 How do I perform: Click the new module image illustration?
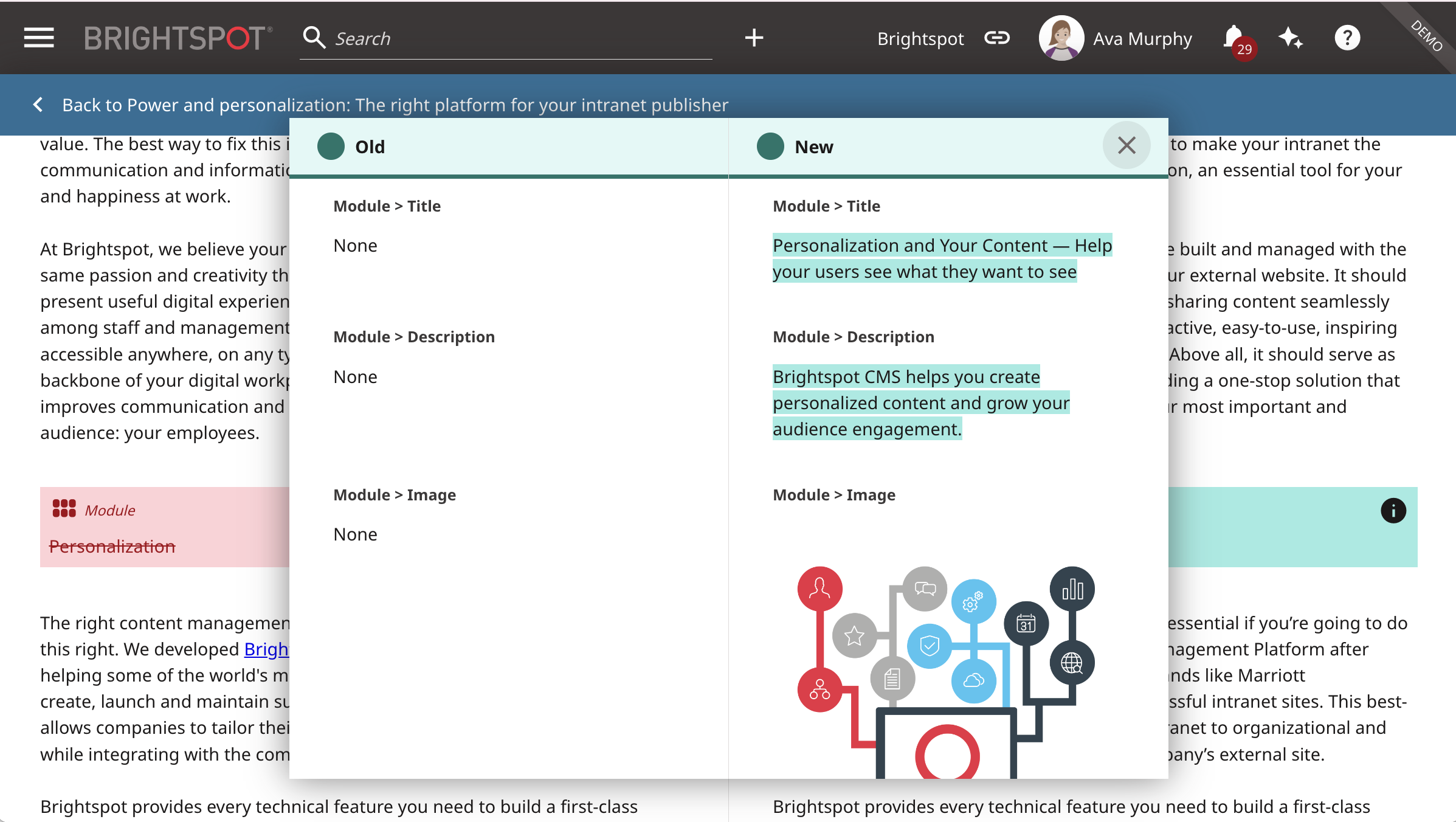pyautogui.click(x=945, y=672)
